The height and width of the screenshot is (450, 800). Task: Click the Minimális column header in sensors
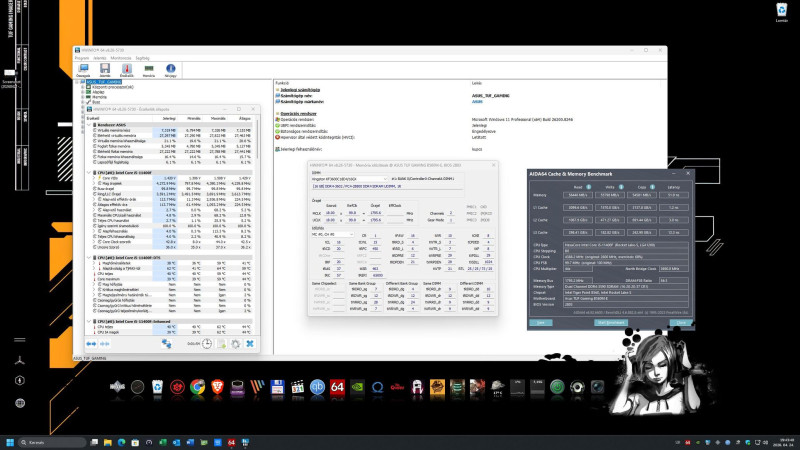(194, 118)
